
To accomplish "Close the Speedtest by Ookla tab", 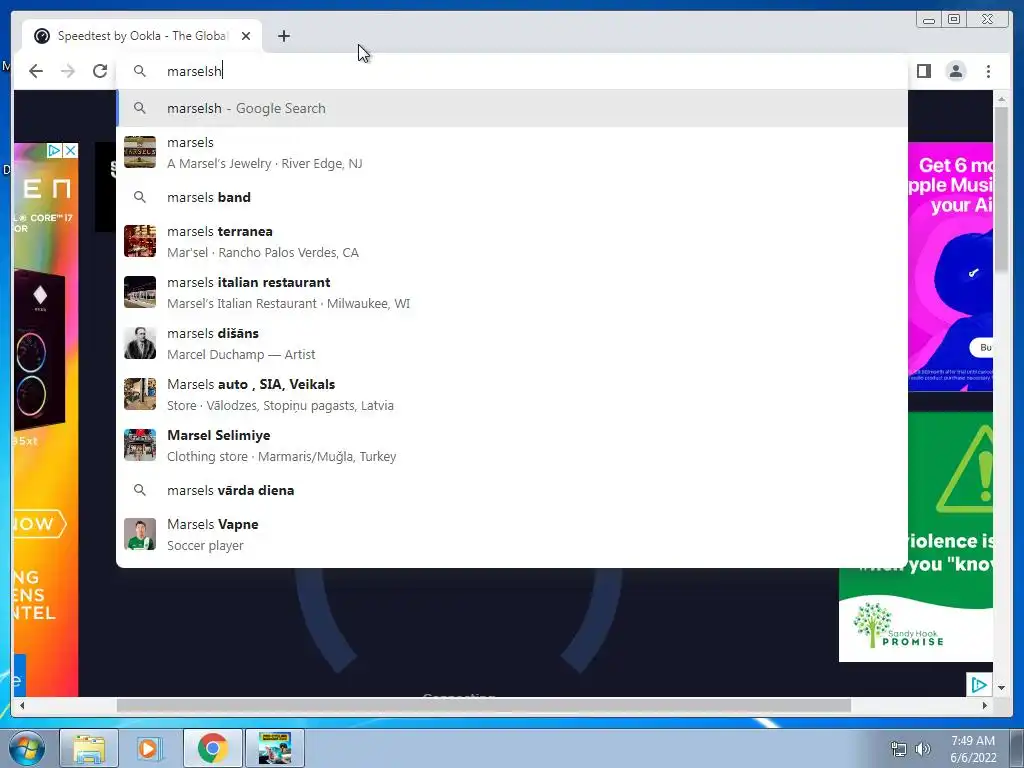I will tap(246, 36).
